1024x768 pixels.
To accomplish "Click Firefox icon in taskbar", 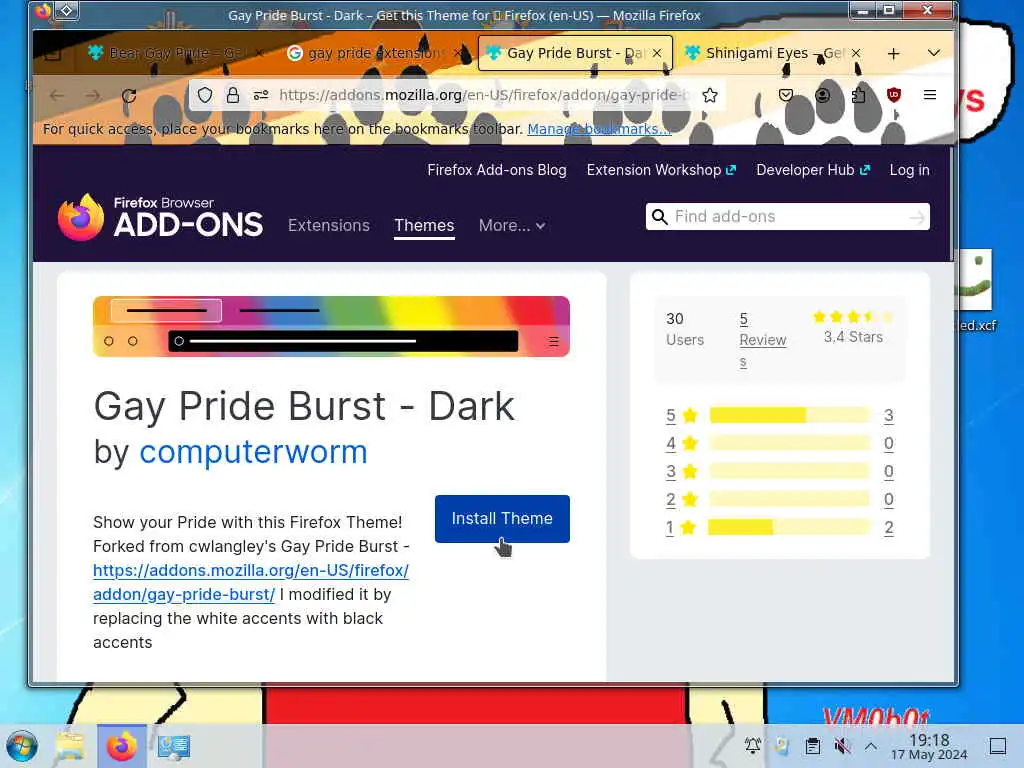I will [122, 746].
